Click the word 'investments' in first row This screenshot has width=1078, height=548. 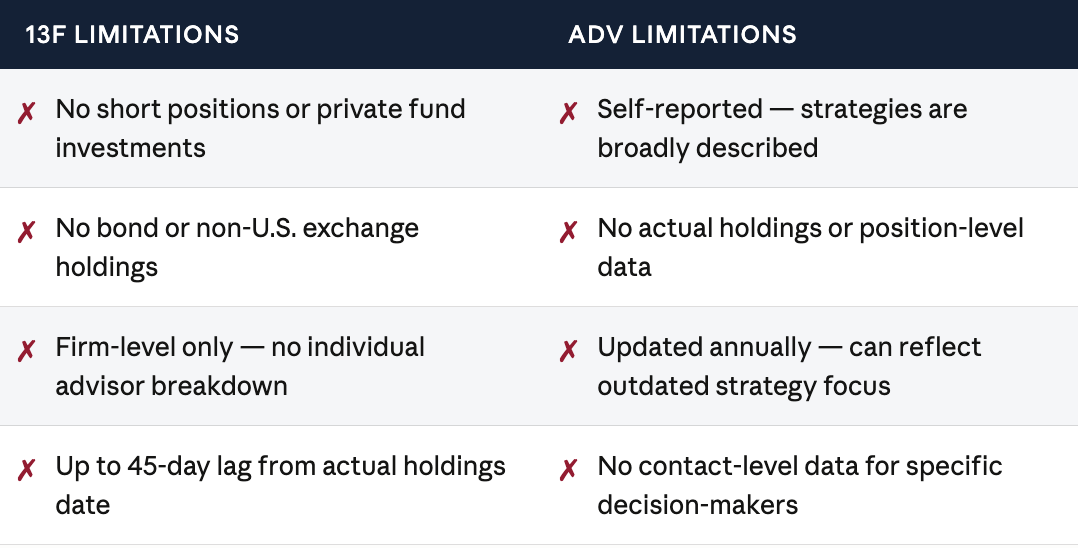(131, 149)
